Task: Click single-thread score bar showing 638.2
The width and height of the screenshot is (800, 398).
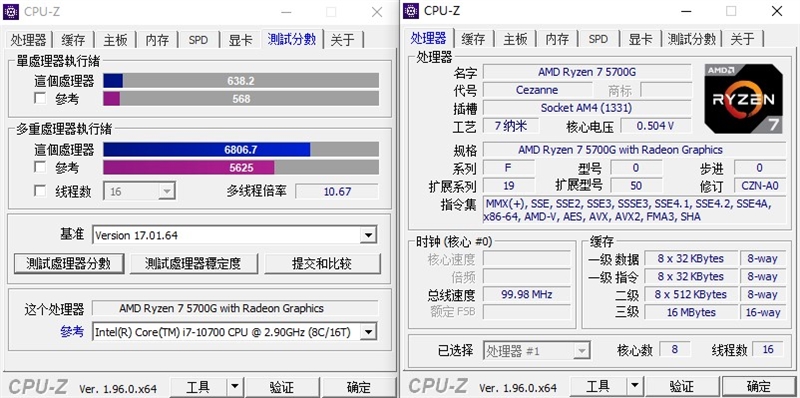Action: 241,81
